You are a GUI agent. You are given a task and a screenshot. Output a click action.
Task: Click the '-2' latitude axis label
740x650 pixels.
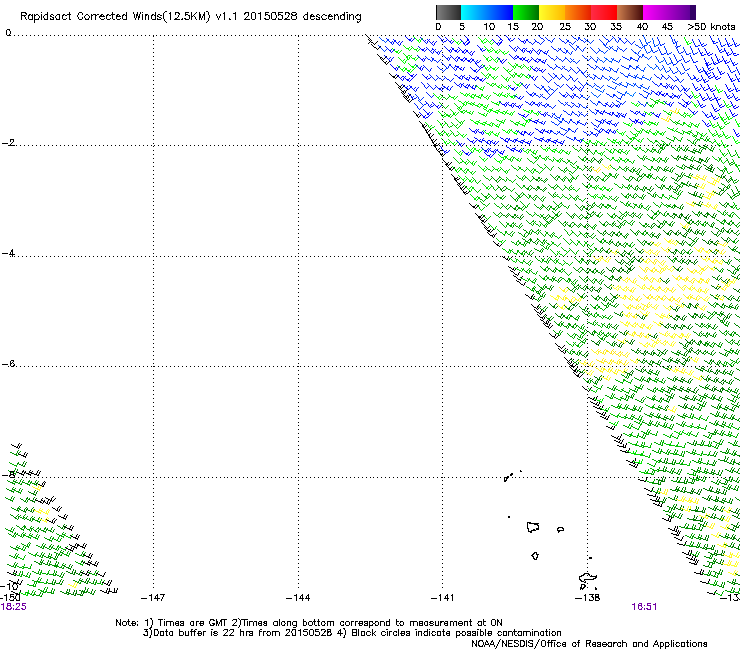[8, 143]
